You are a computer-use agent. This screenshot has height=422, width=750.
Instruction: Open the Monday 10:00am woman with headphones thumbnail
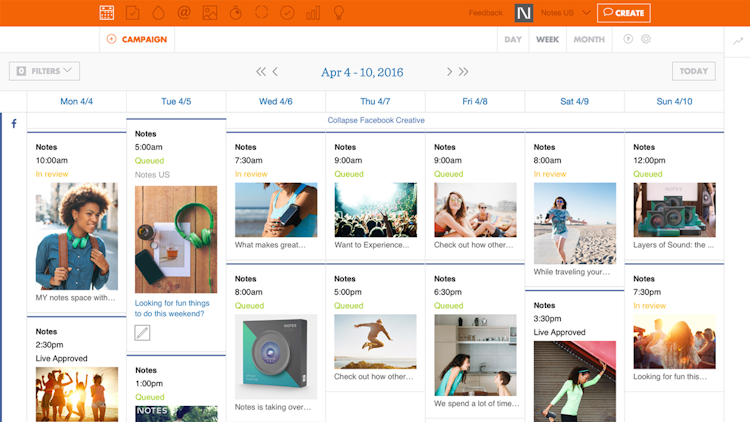(x=77, y=236)
